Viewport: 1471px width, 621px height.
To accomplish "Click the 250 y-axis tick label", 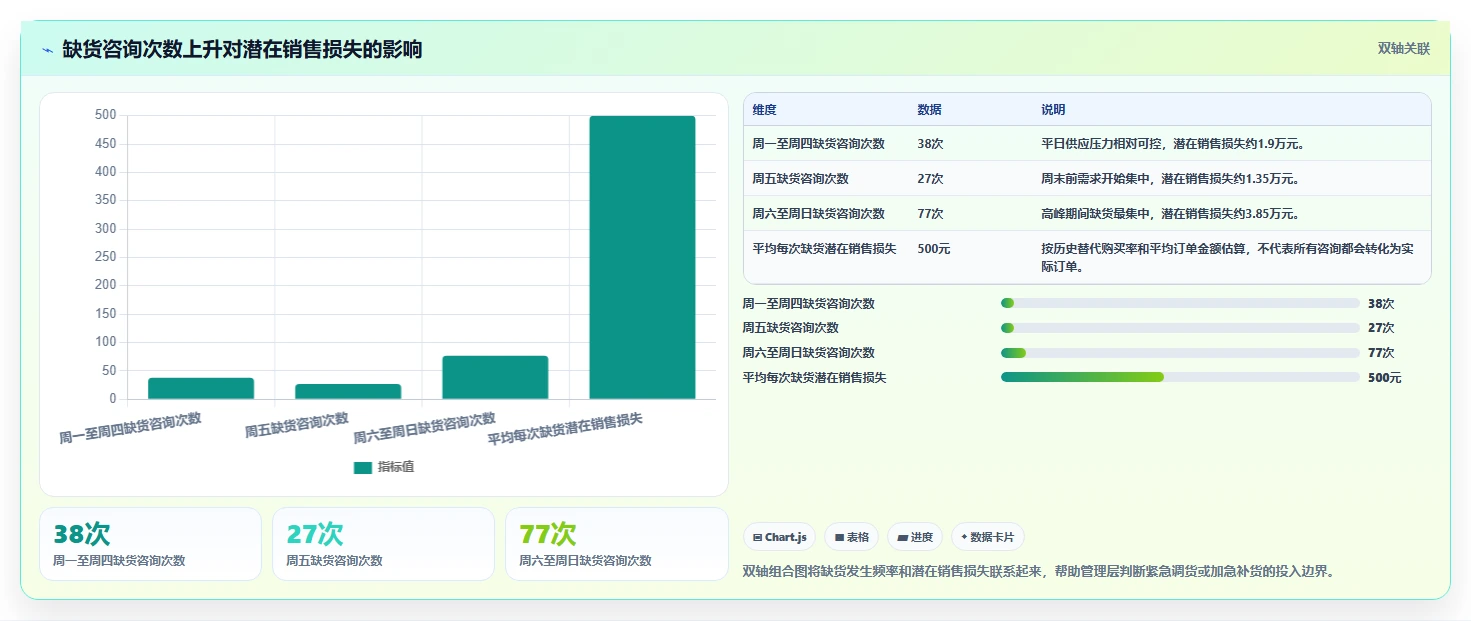I will point(106,257).
